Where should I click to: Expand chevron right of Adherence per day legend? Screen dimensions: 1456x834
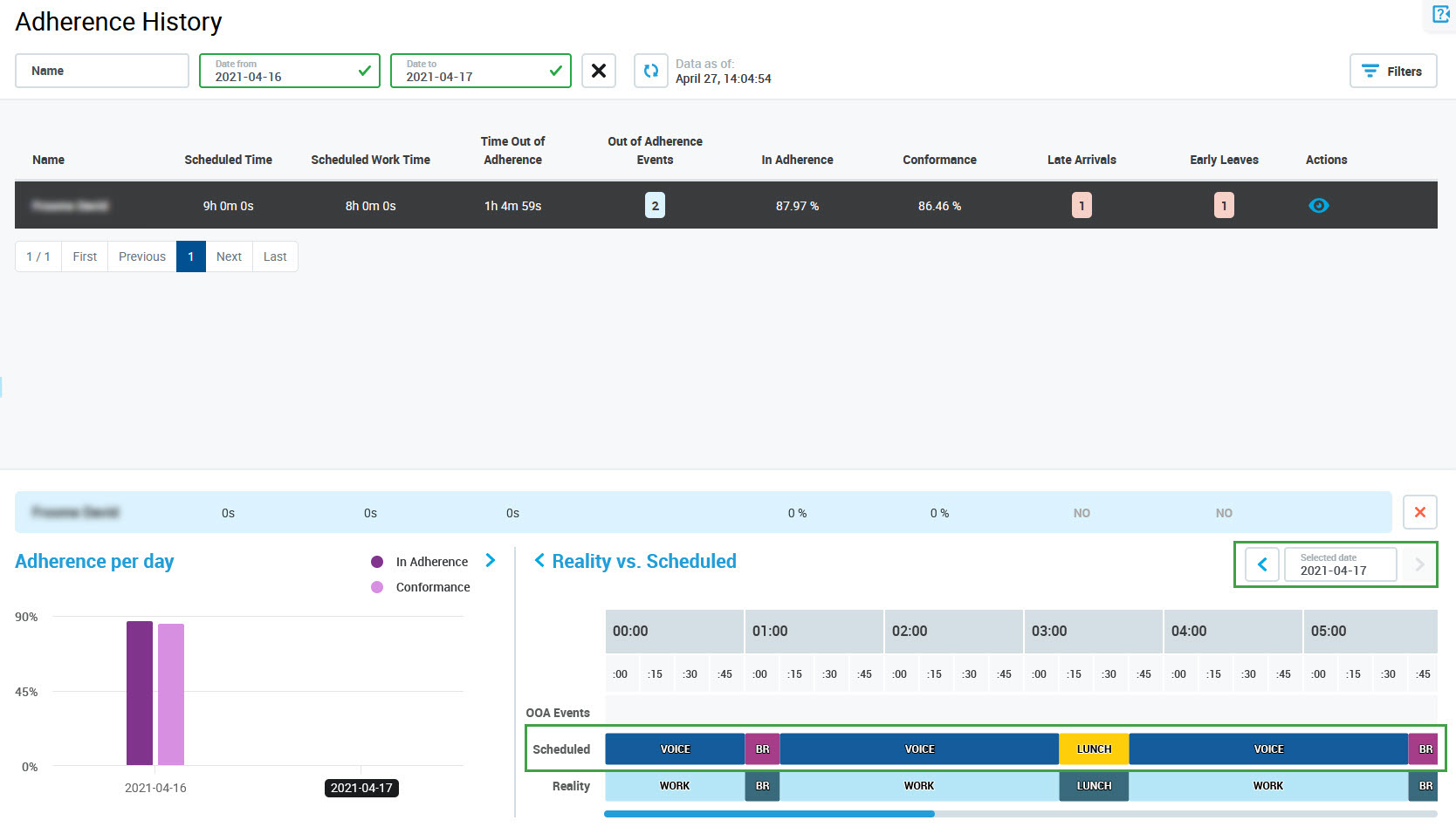(491, 561)
